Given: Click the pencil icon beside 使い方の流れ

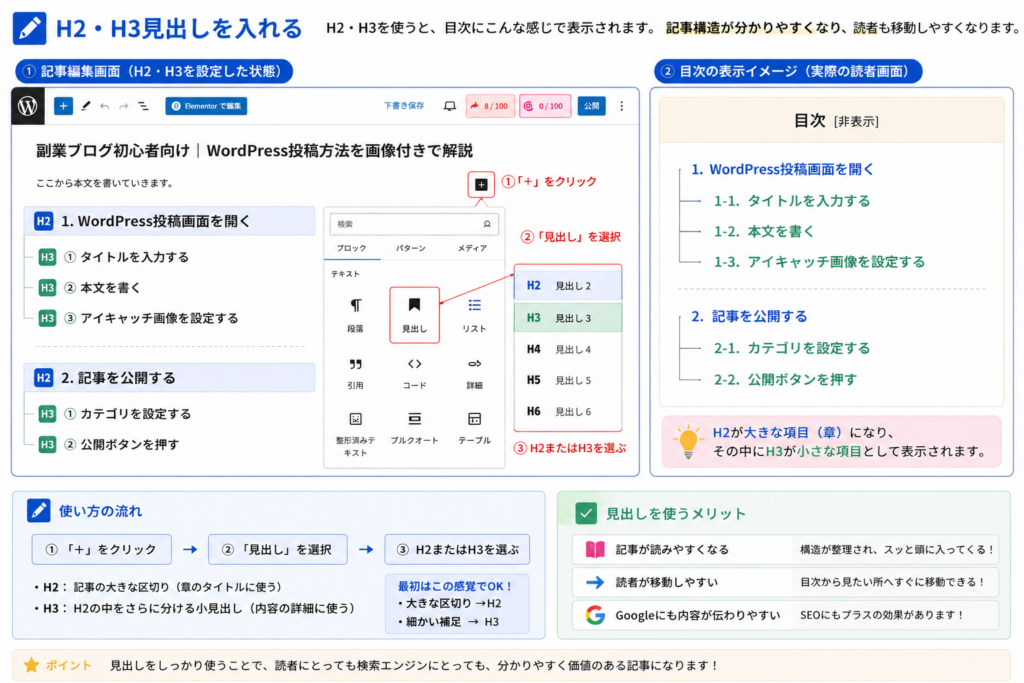Looking at the screenshot, I should (39, 511).
